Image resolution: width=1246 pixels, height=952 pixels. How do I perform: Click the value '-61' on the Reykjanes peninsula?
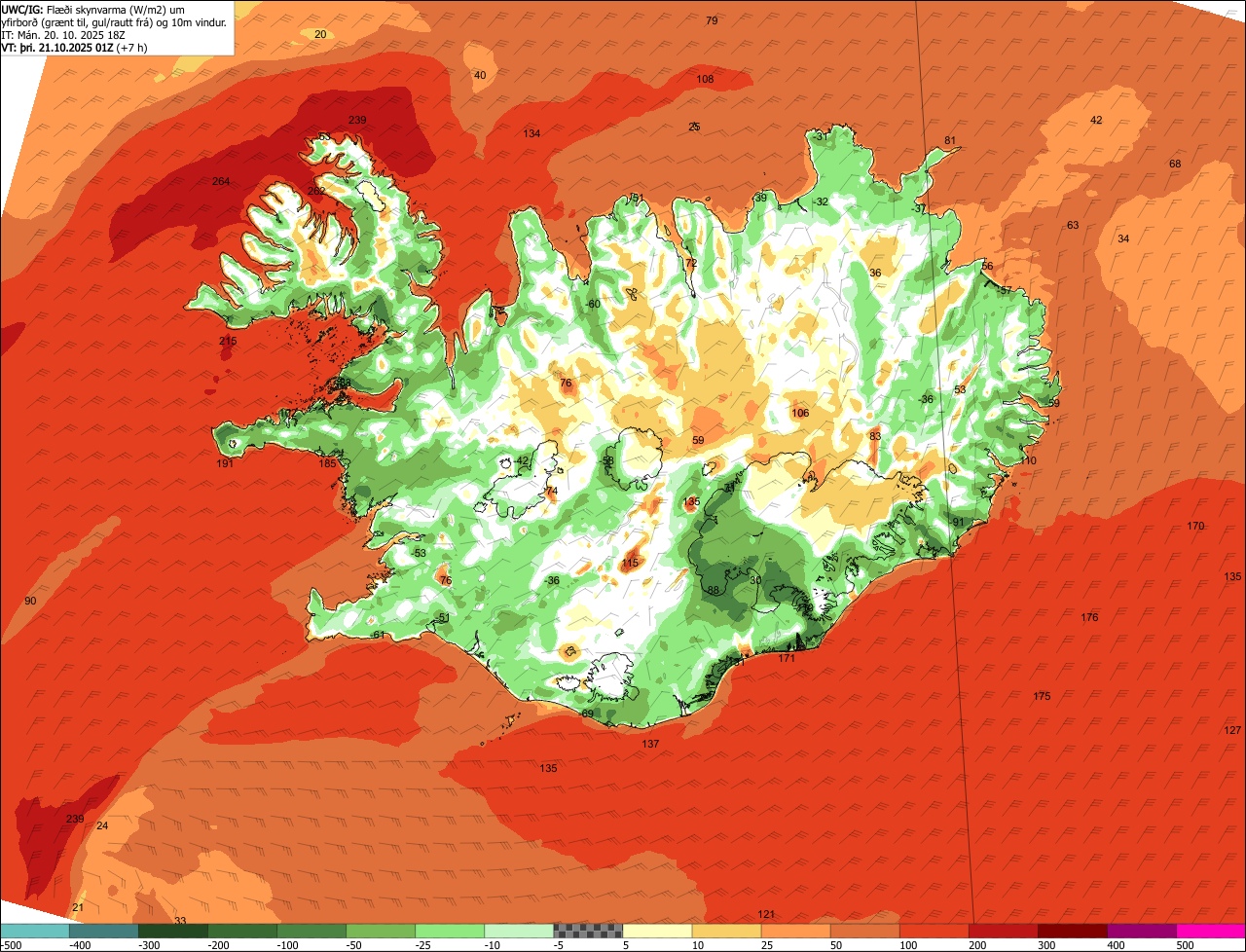[378, 636]
